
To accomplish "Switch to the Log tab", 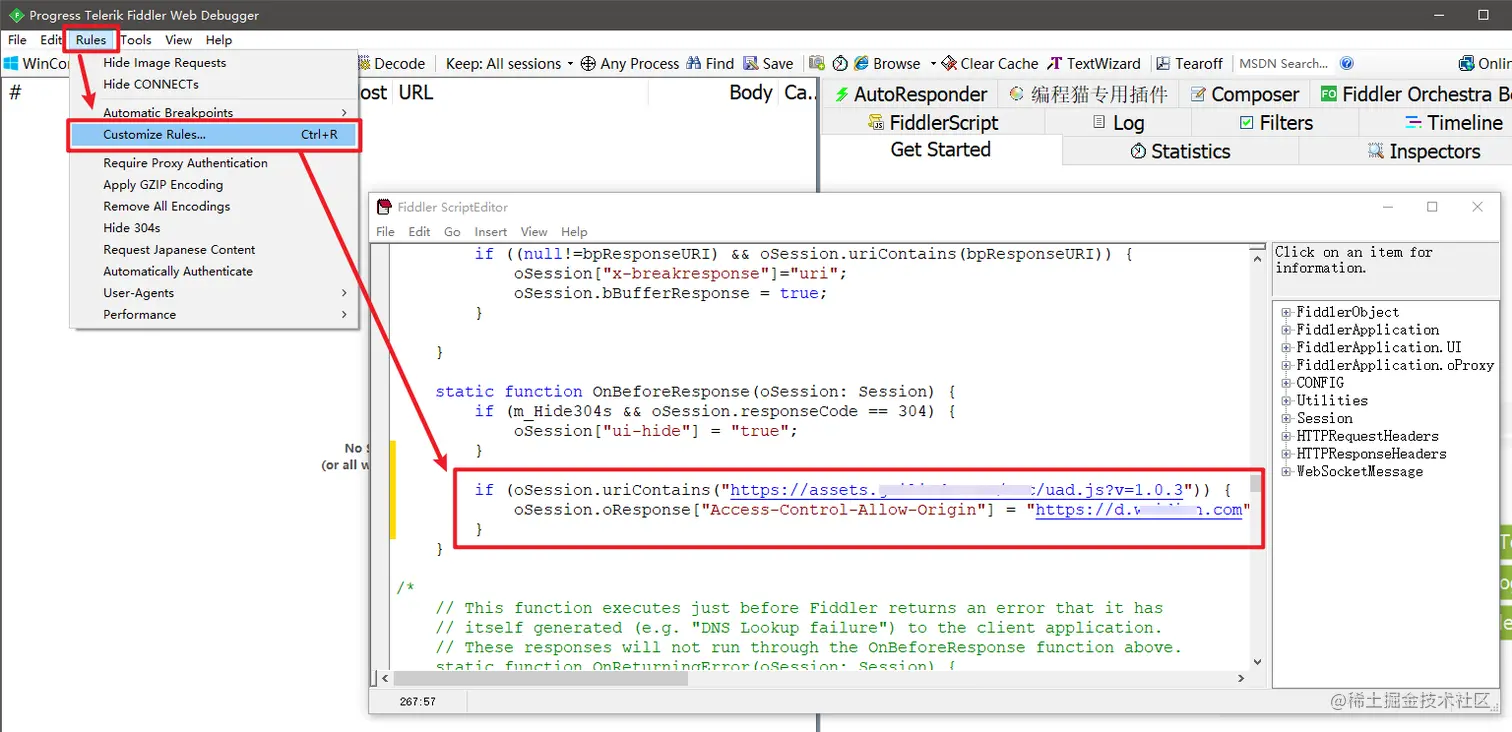I will pyautogui.click(x=1118, y=122).
